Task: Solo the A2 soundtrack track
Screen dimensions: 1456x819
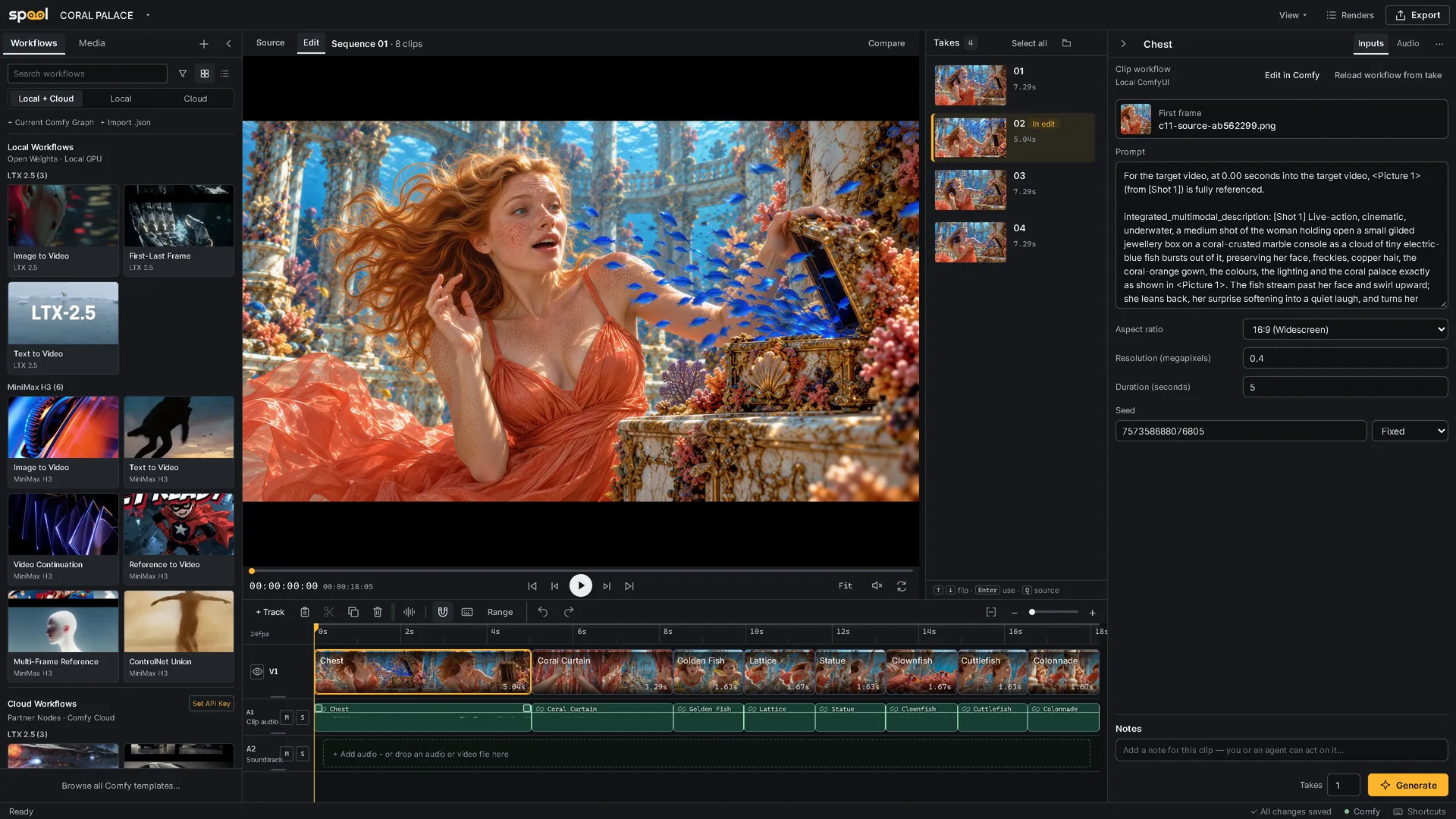Action: [303, 753]
